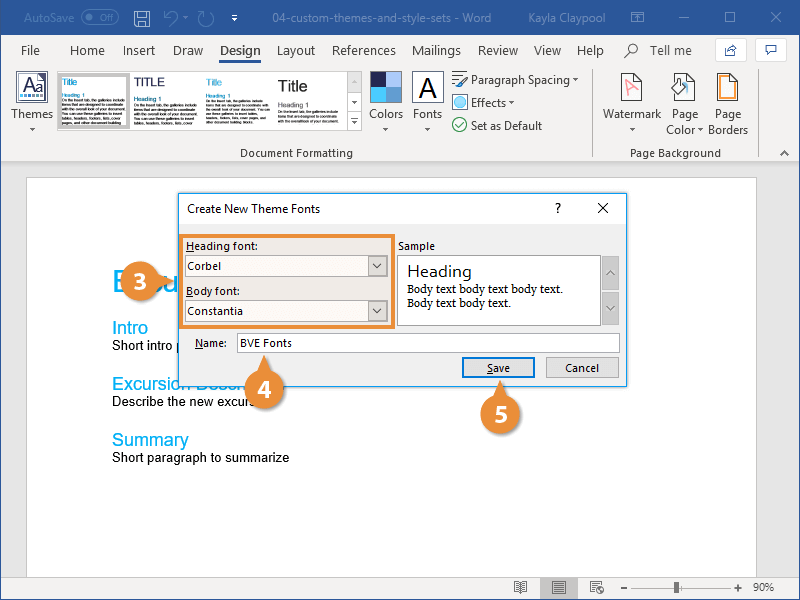Open the Page Color picker
This screenshot has width=800, height=600.
pyautogui.click(x=684, y=104)
